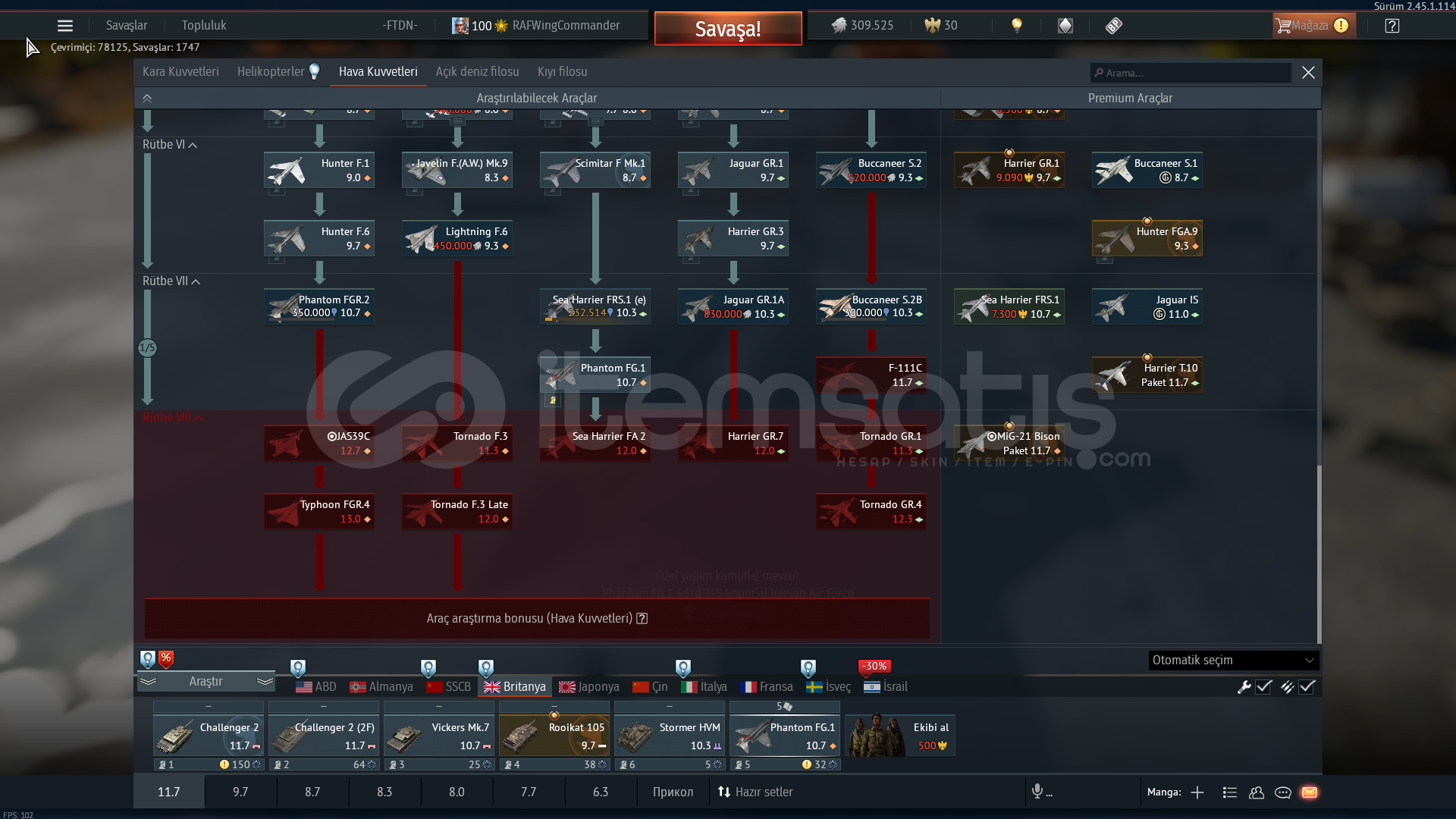Select the MiG-21 Bison premium pack
1456x819 pixels.
pos(1009,444)
